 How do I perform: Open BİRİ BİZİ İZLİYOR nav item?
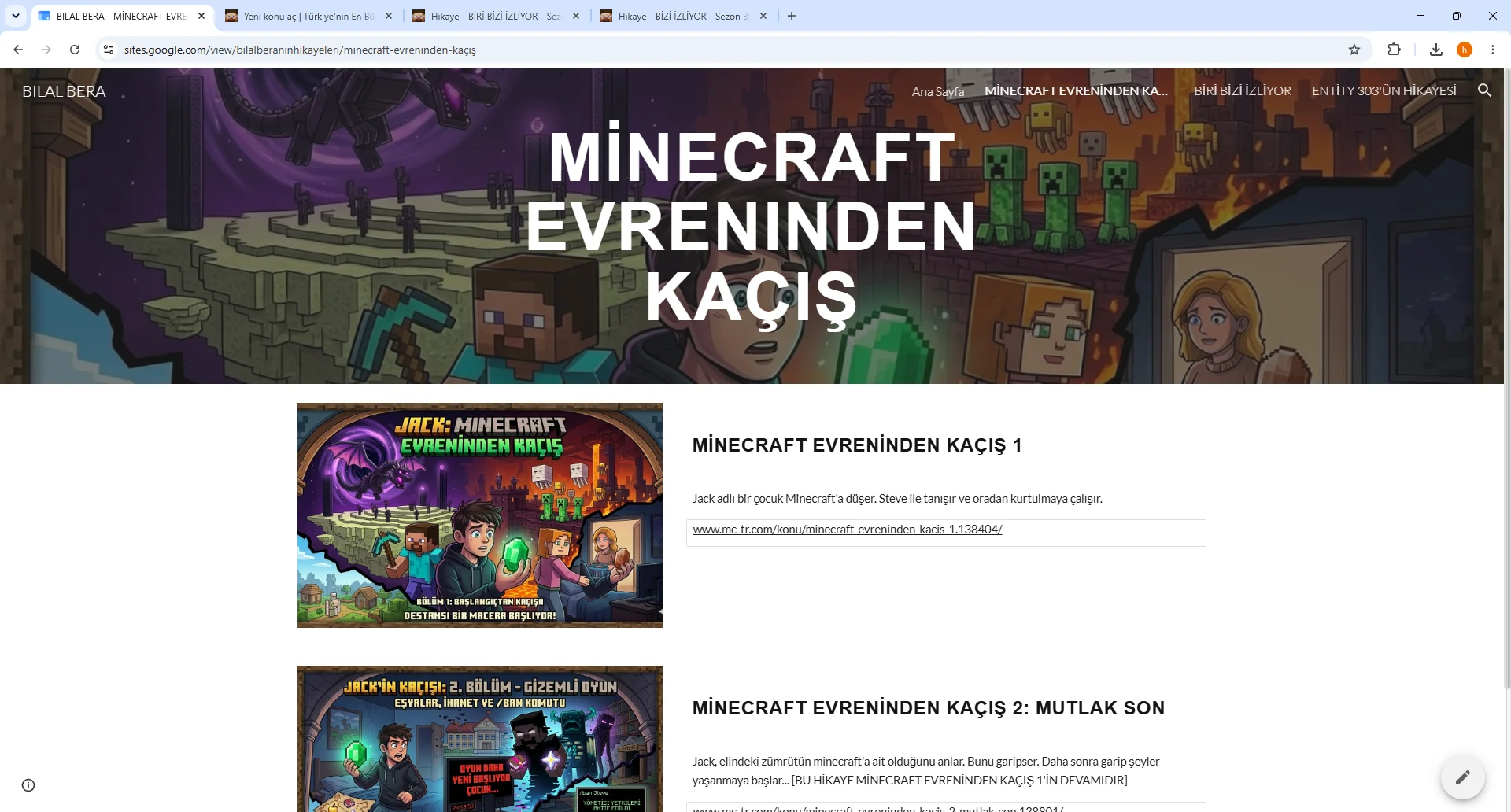tap(1243, 90)
